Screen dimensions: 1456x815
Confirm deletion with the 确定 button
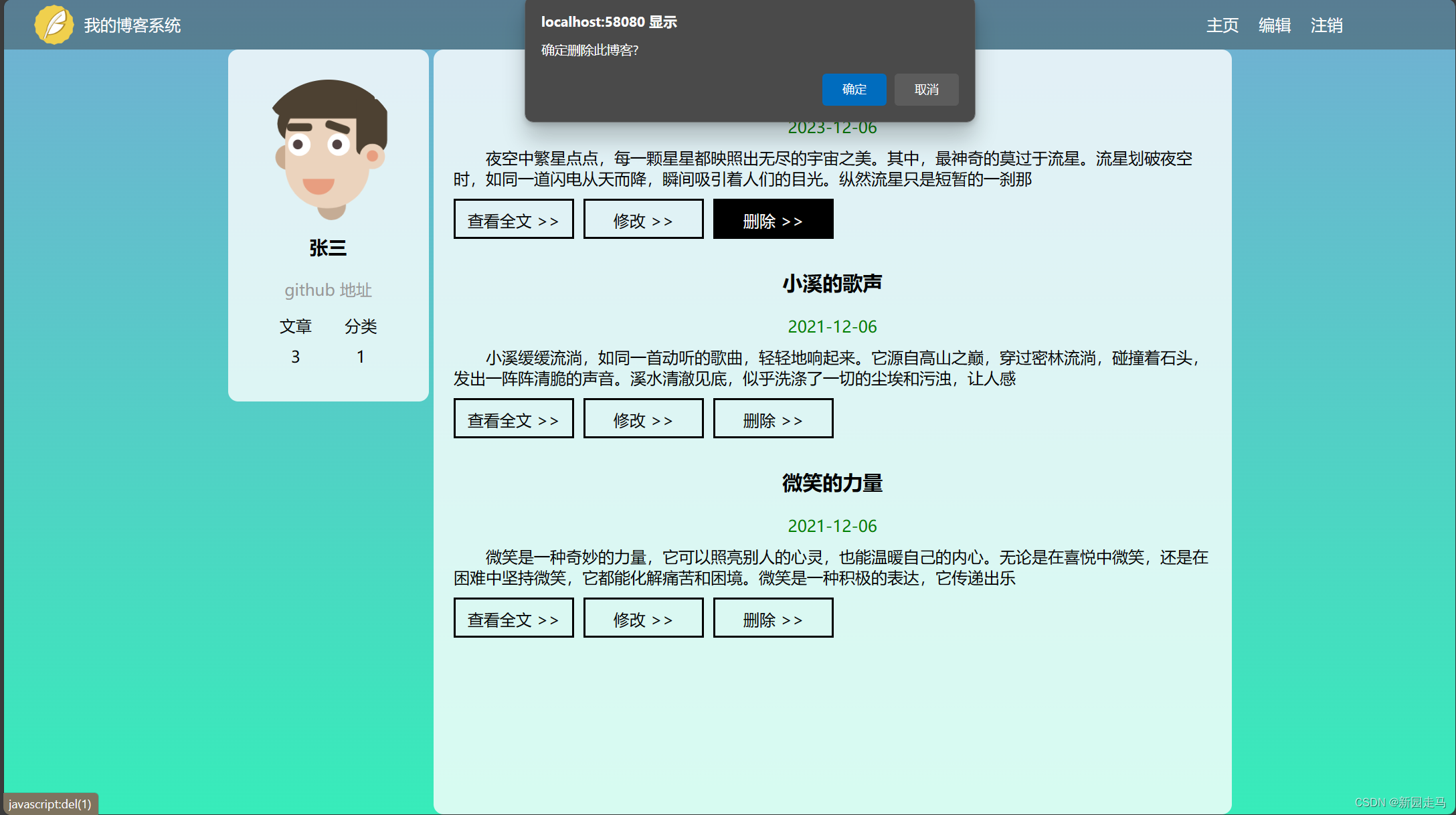pos(854,89)
